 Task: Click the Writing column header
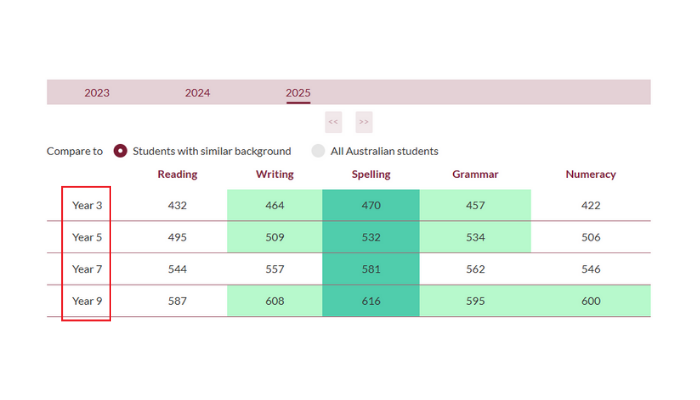(274, 174)
